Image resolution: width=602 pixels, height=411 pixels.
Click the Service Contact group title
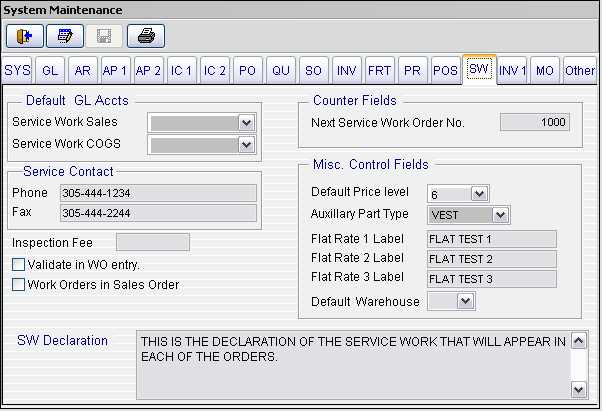(x=68, y=171)
